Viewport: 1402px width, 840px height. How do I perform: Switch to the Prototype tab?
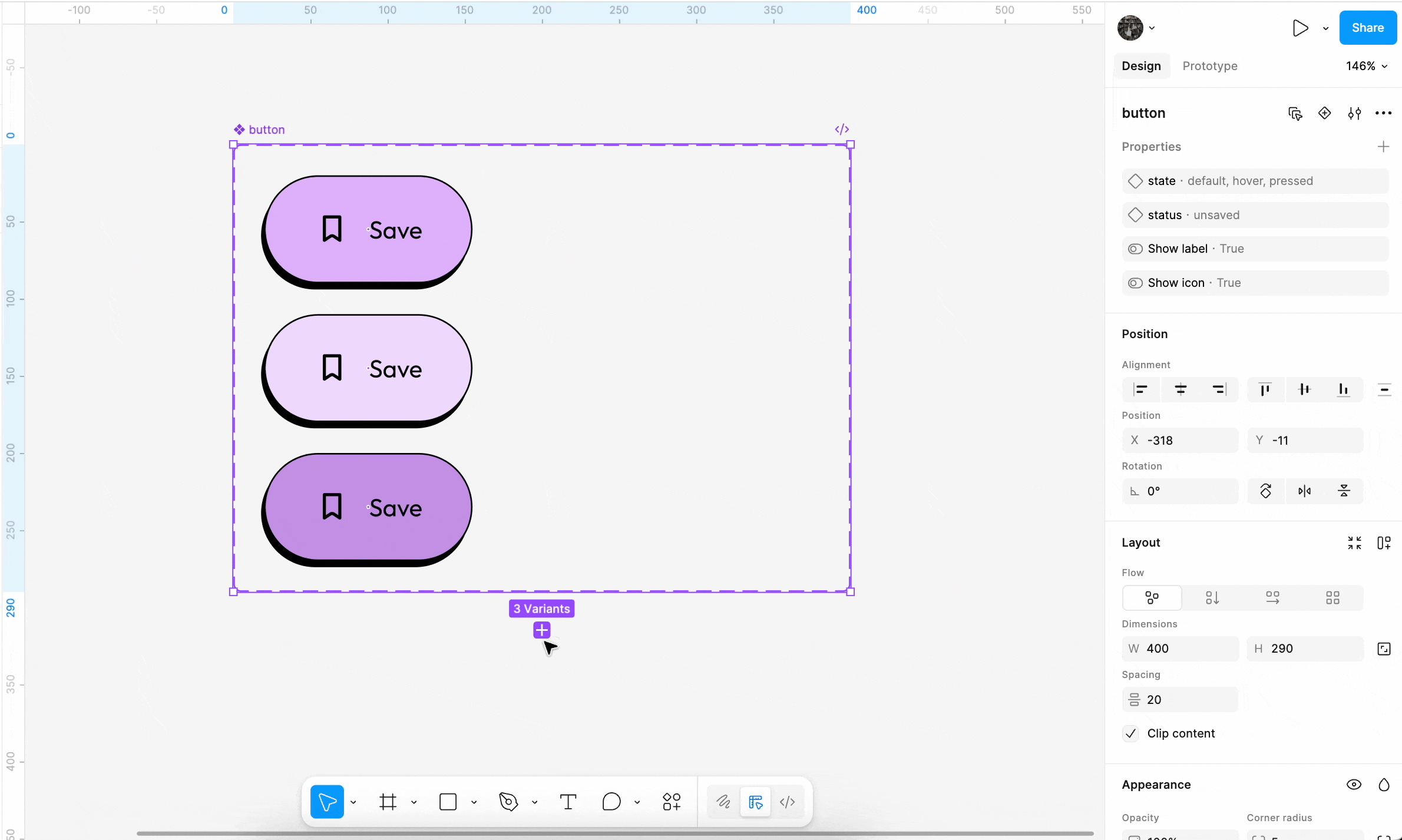click(x=1210, y=66)
